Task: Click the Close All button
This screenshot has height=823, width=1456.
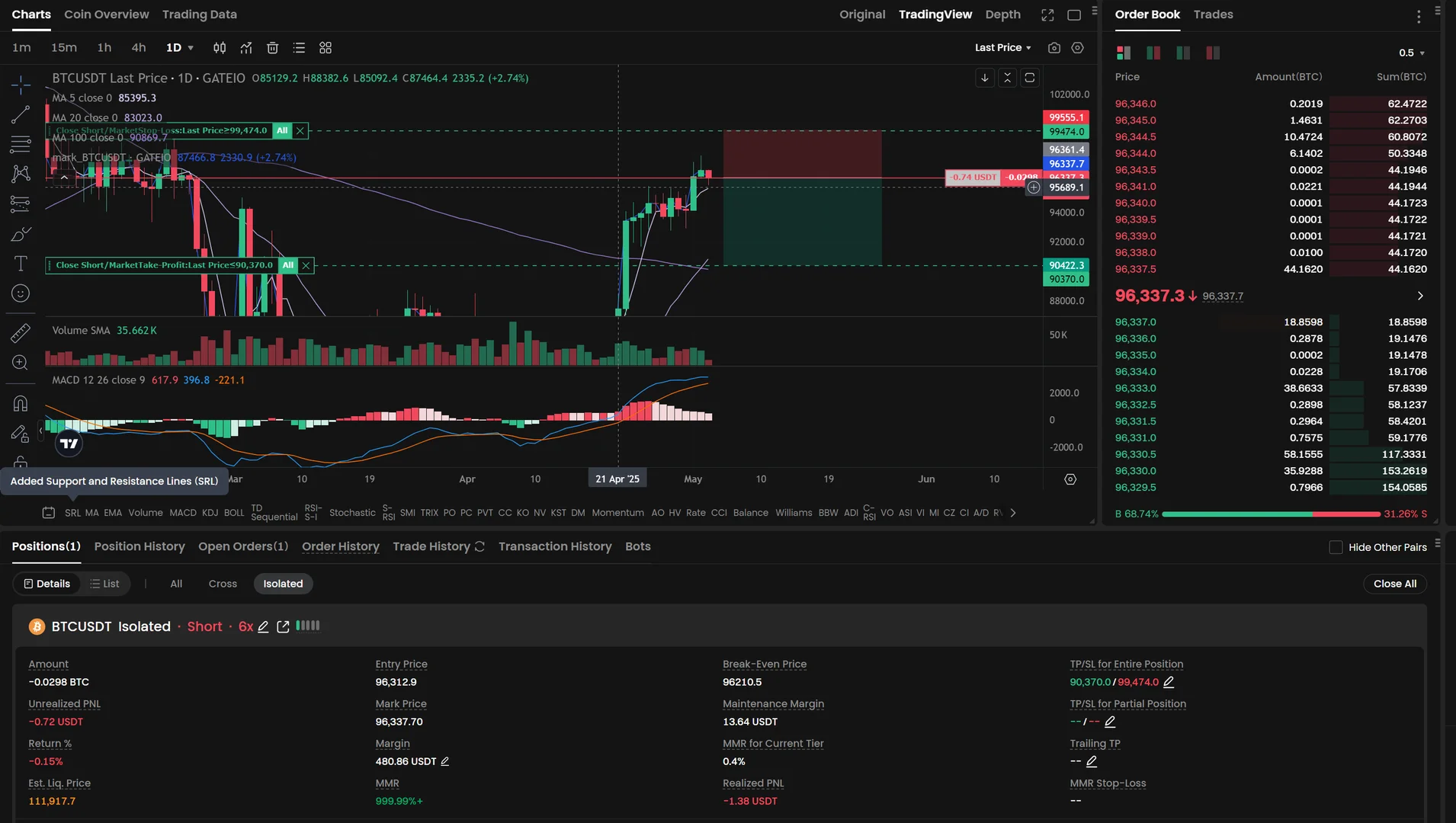Action: click(x=1395, y=584)
